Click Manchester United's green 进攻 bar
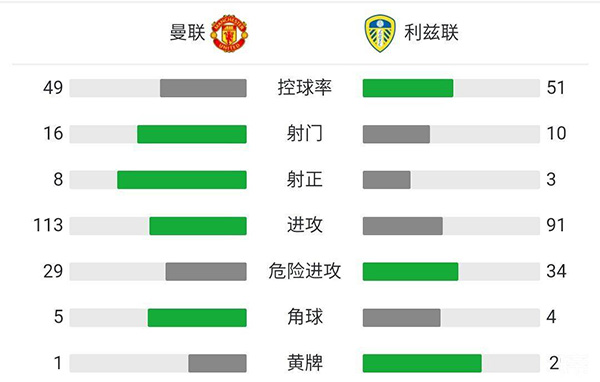This screenshot has height=382, width=600. coord(198,226)
